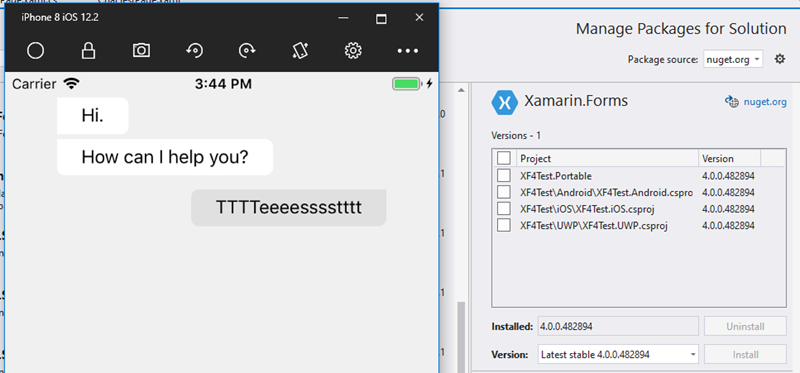Tap the 'How can I help you?' message
The image size is (800, 373).
165,157
